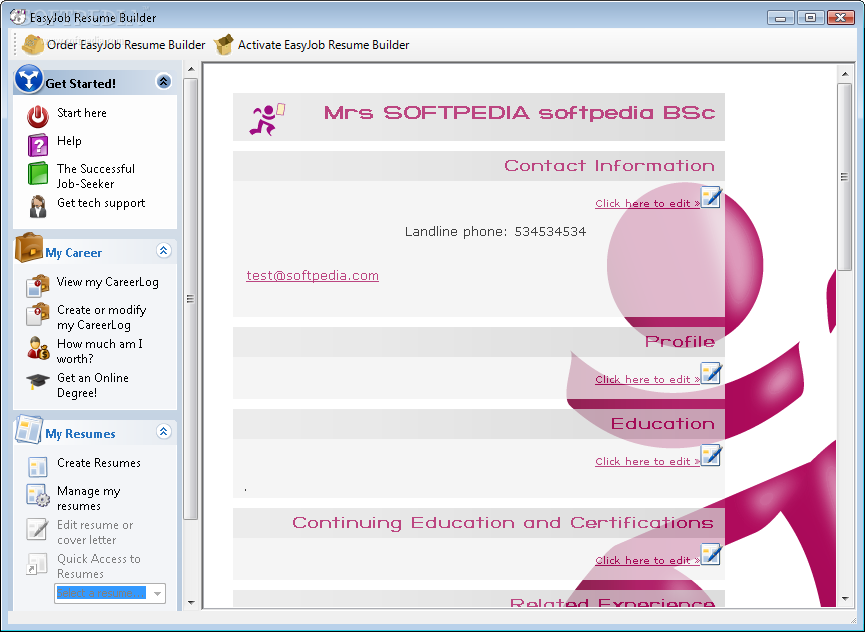Click the Contact Information section heading

coord(610,166)
